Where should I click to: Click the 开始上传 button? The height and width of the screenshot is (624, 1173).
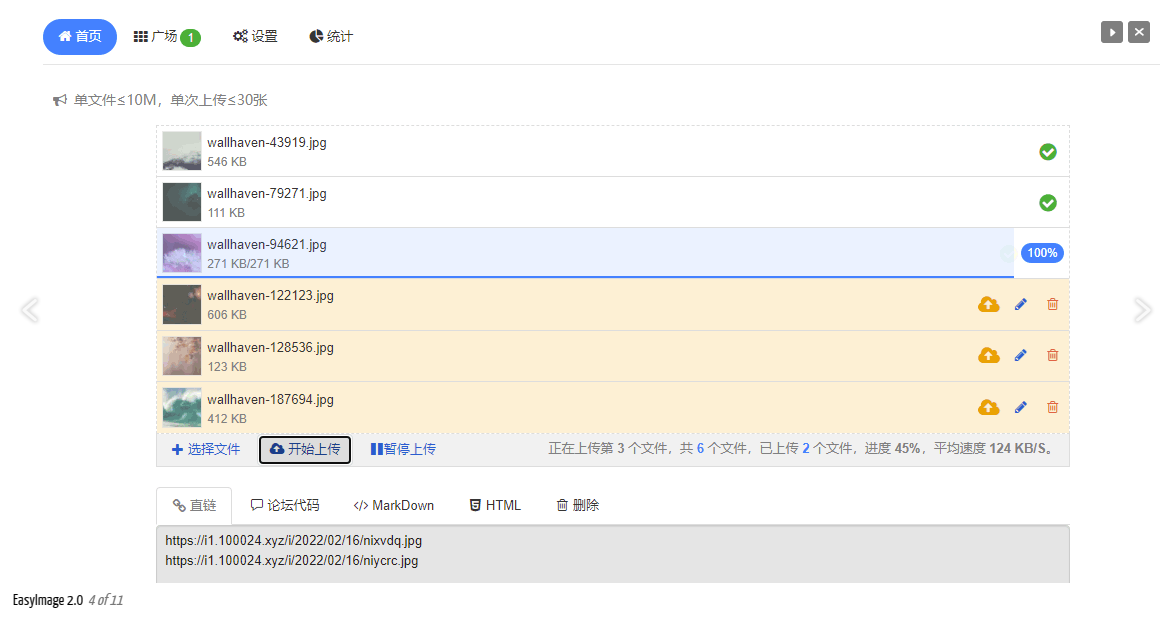305,450
